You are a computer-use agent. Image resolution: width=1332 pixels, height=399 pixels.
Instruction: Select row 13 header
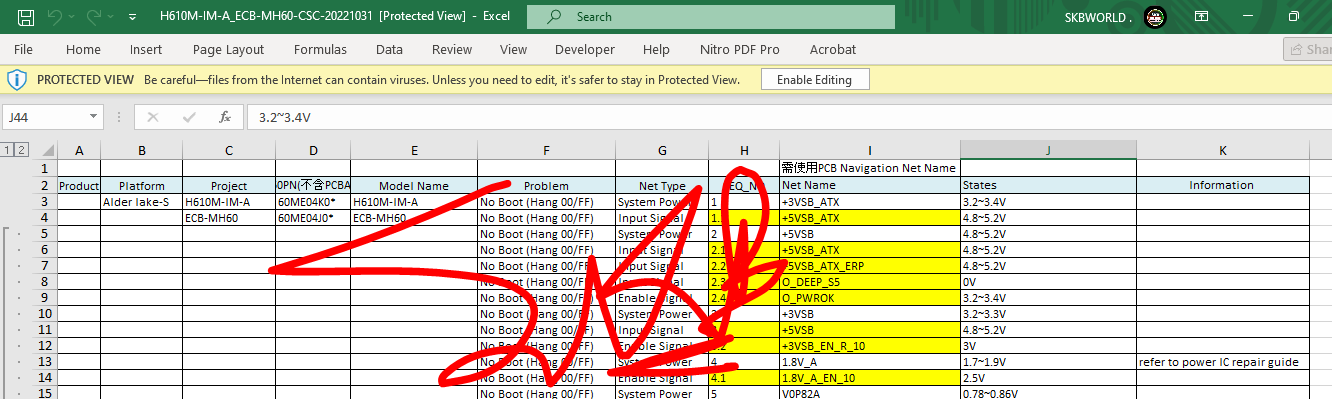[x=44, y=361]
